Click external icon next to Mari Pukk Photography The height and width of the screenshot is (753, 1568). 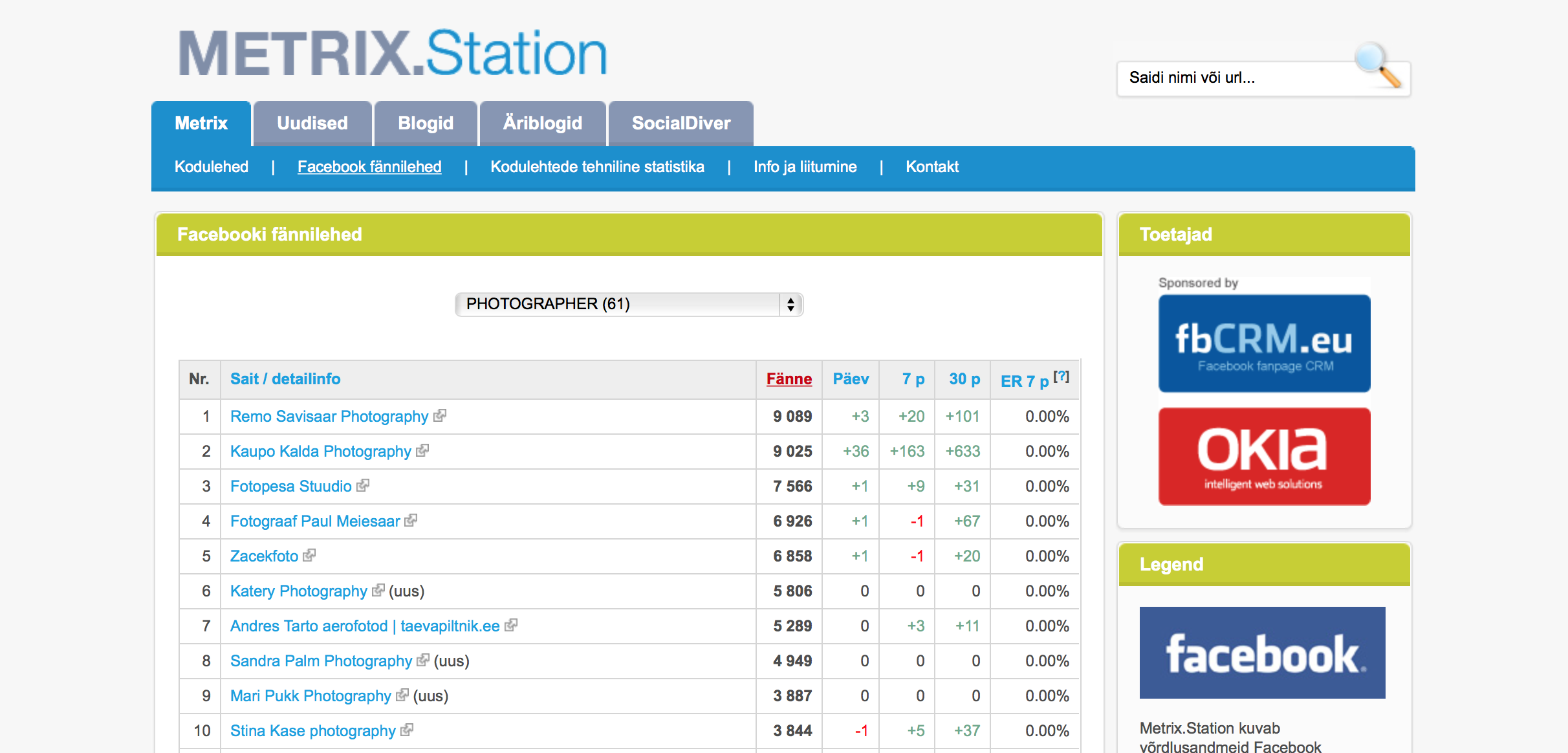coord(402,695)
